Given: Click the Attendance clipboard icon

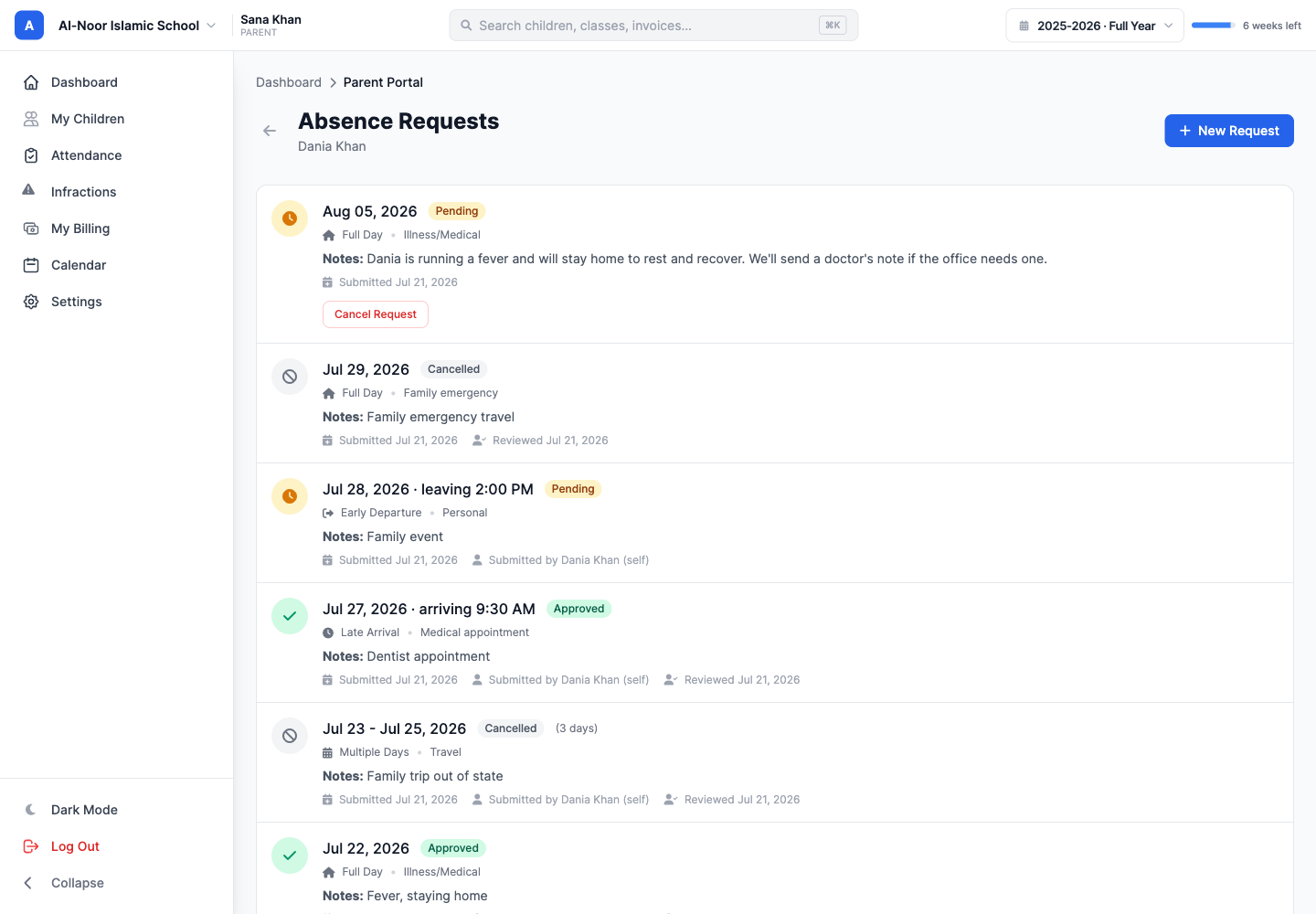Looking at the screenshot, I should click(31, 155).
